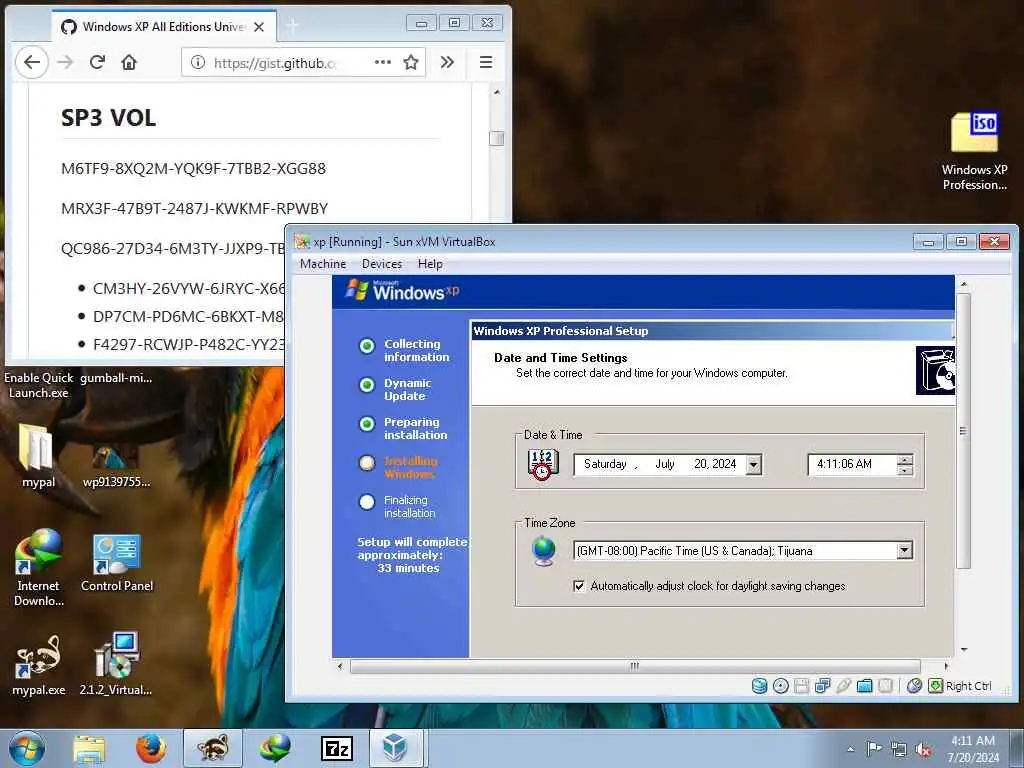Click the hard disk indicator in VirtualBox status bar
1024x768 pixels.
click(x=759, y=686)
